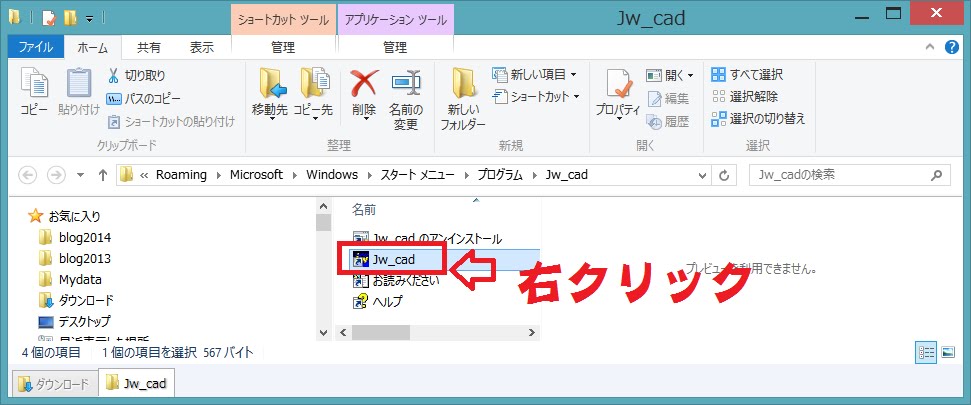The height and width of the screenshot is (405, 971).
Task: Expand the hidden path chevron «
Action: pyautogui.click(x=144, y=175)
